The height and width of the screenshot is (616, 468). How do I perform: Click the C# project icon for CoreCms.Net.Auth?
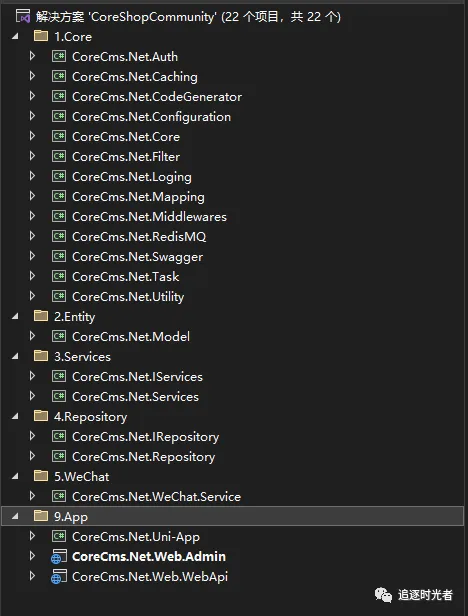59,56
